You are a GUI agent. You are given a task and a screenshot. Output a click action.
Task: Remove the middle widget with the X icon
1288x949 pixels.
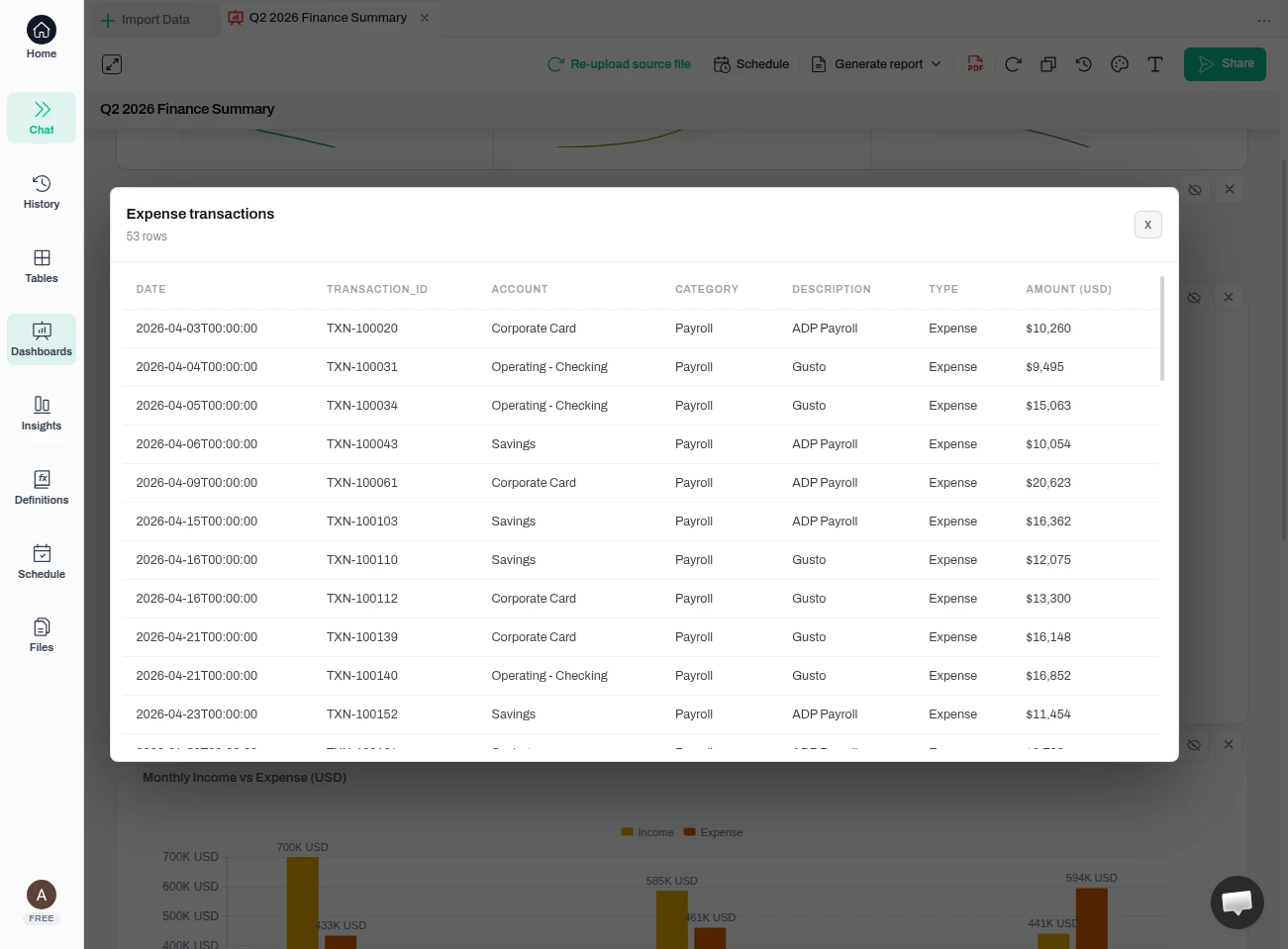1229,297
